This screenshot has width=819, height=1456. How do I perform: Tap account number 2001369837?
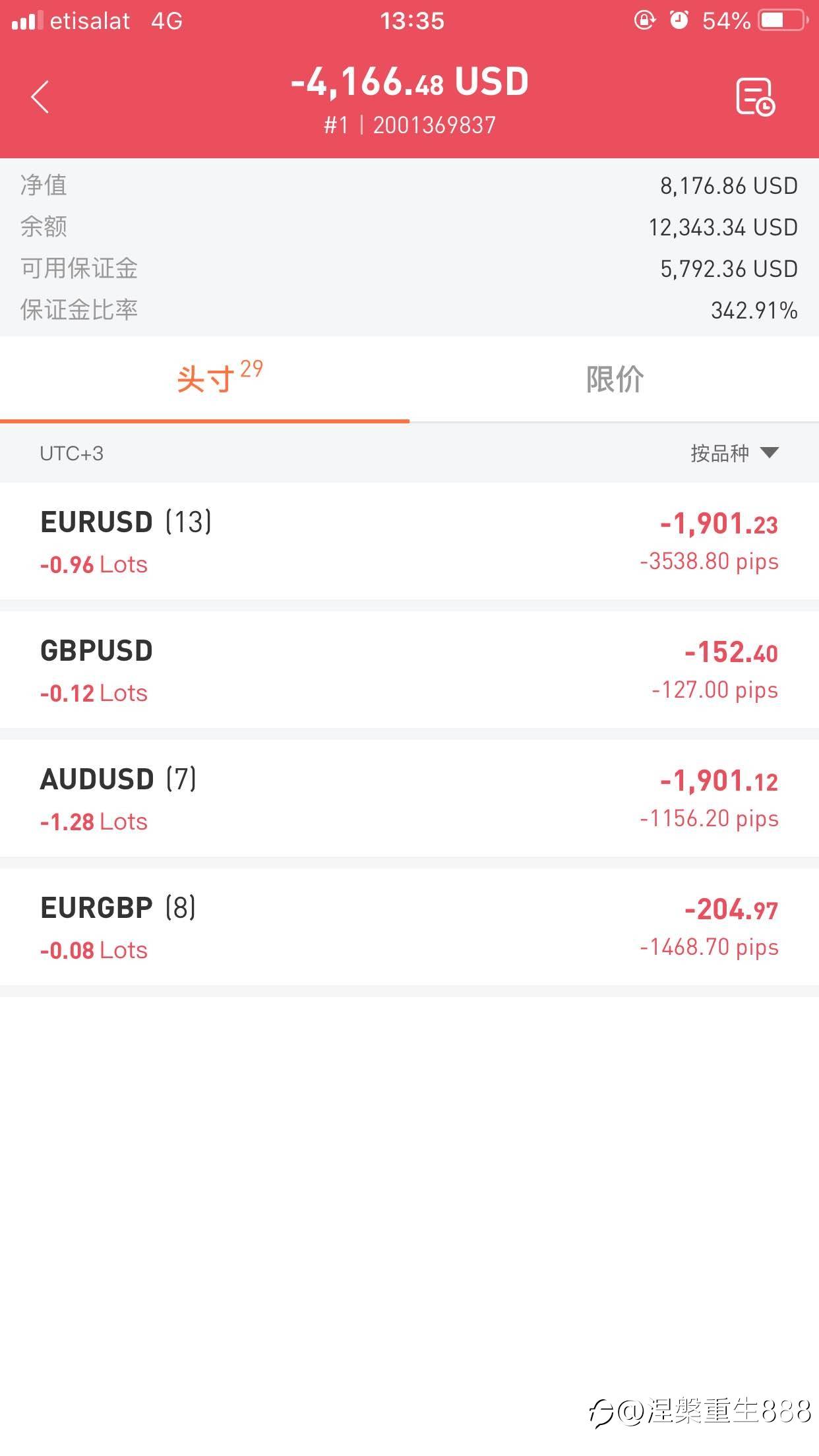pyautogui.click(x=434, y=125)
